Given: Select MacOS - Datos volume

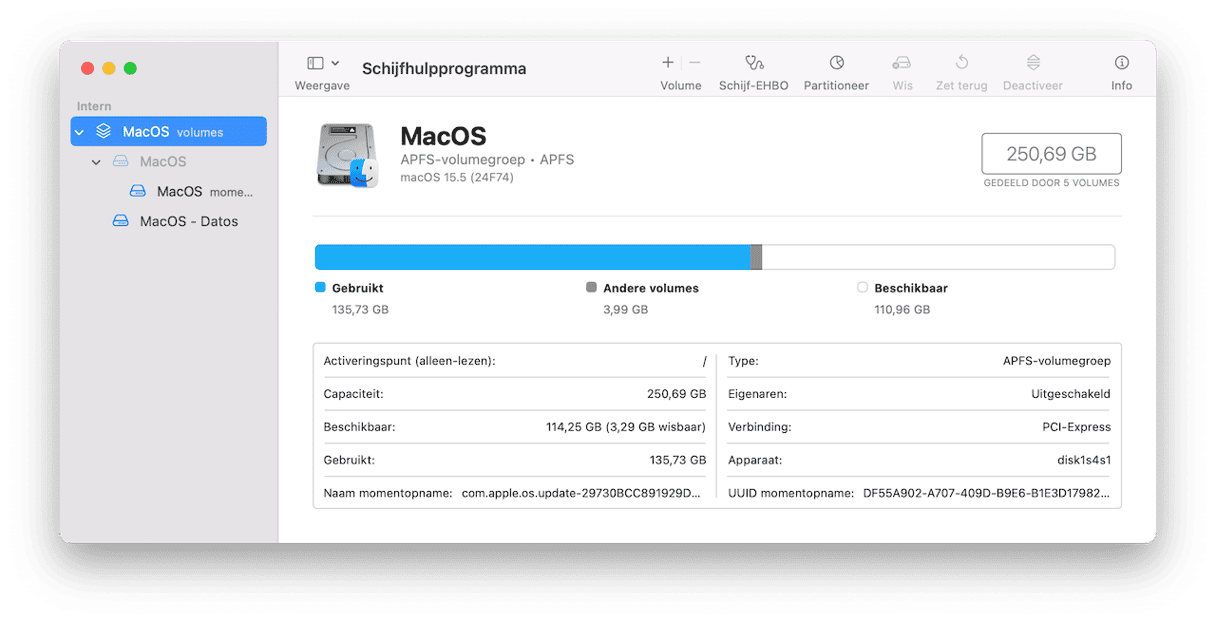Looking at the screenshot, I should (x=189, y=222).
